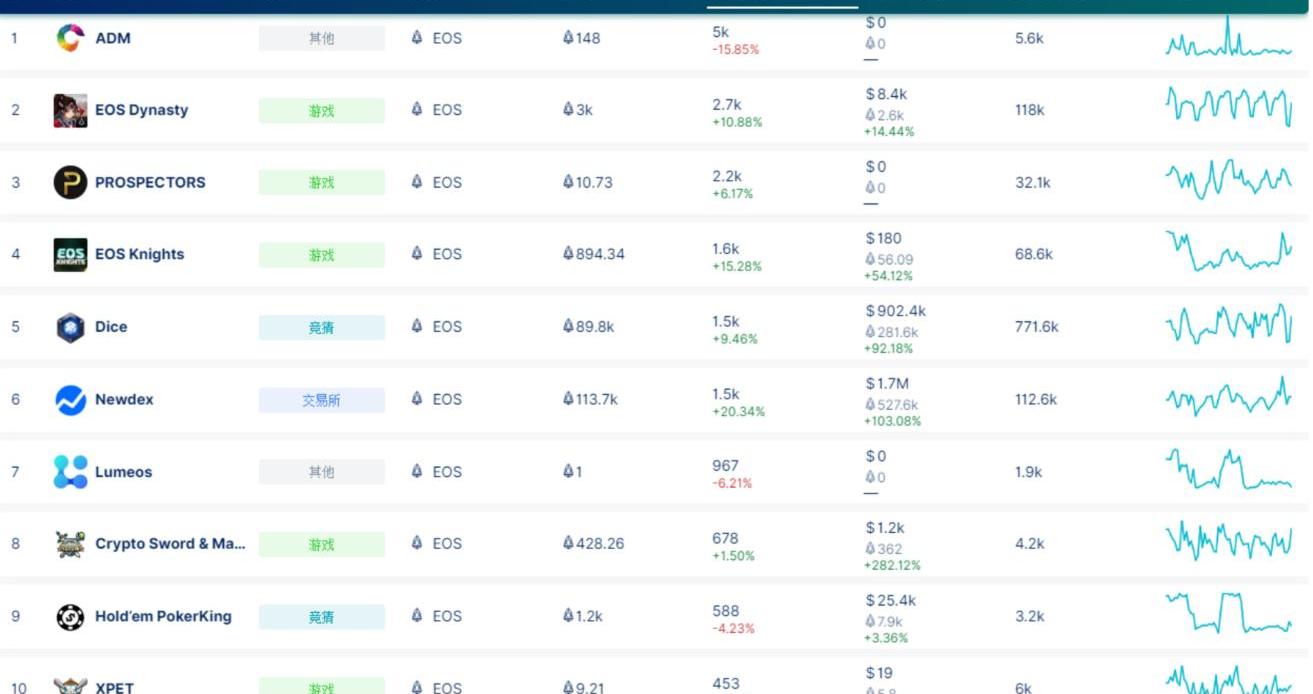Viewport: 1313px width, 694px height.
Task: Select the EOS Knights logo icon
Action: tap(70, 255)
